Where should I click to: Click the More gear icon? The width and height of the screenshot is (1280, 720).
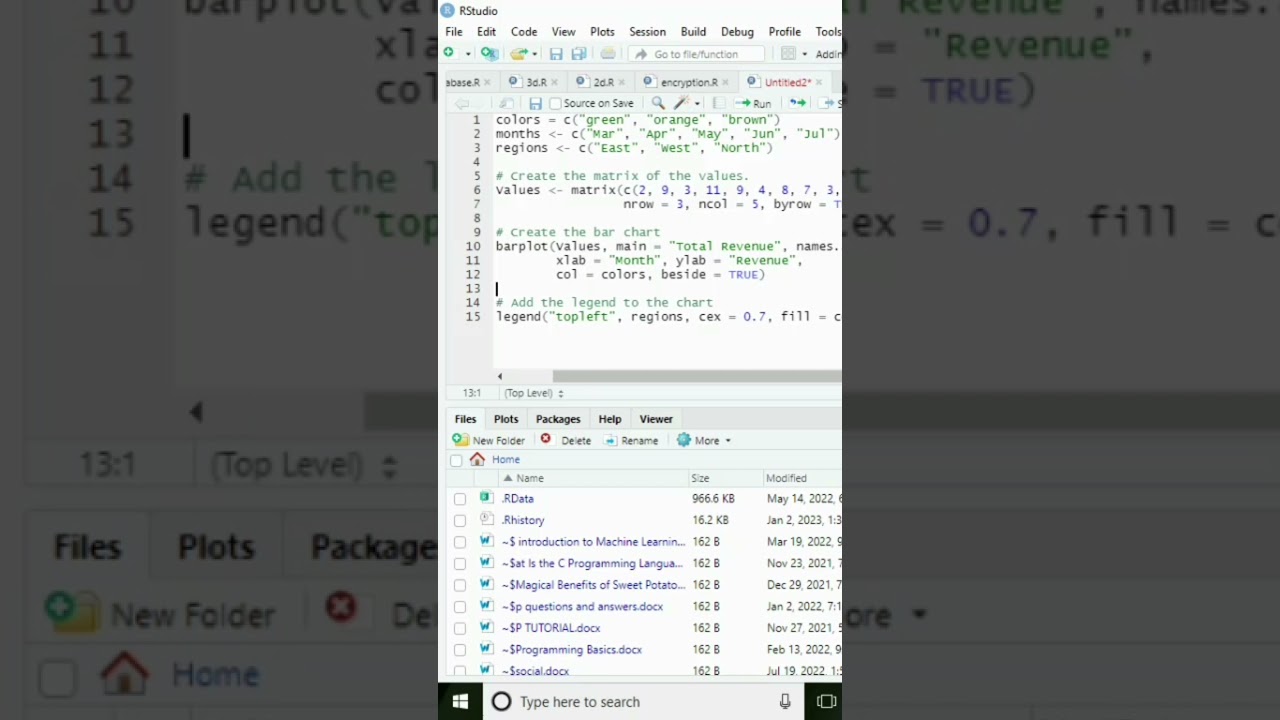pyautogui.click(x=684, y=440)
